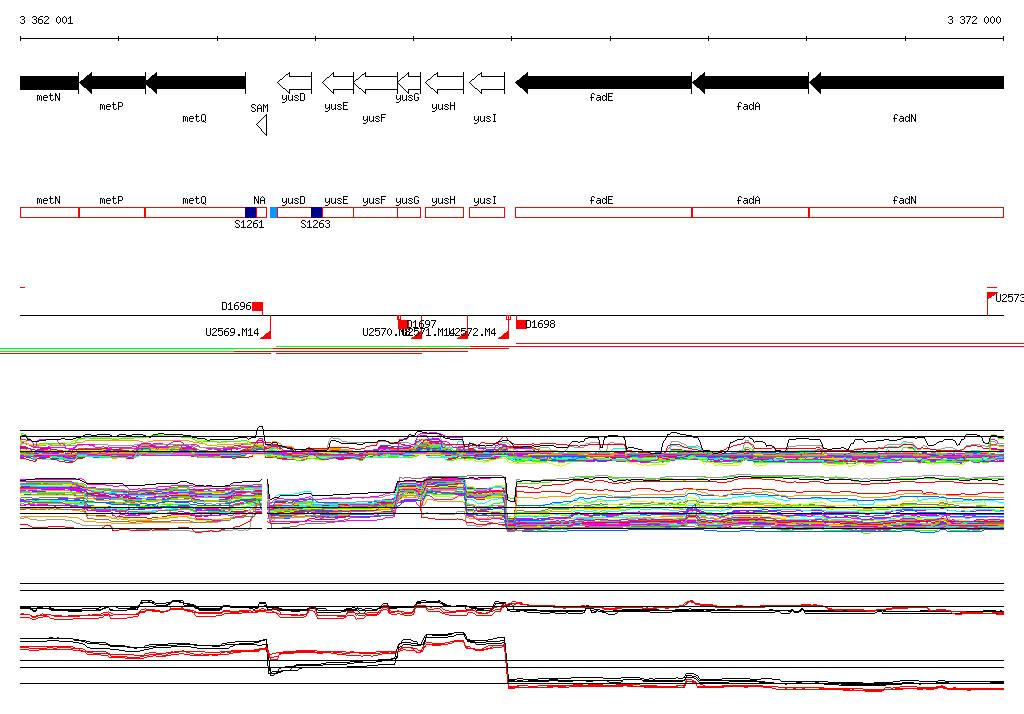Image resolution: width=1024 pixels, height=714 pixels.
Task: Select the white yusG gene arrow
Action: click(409, 82)
